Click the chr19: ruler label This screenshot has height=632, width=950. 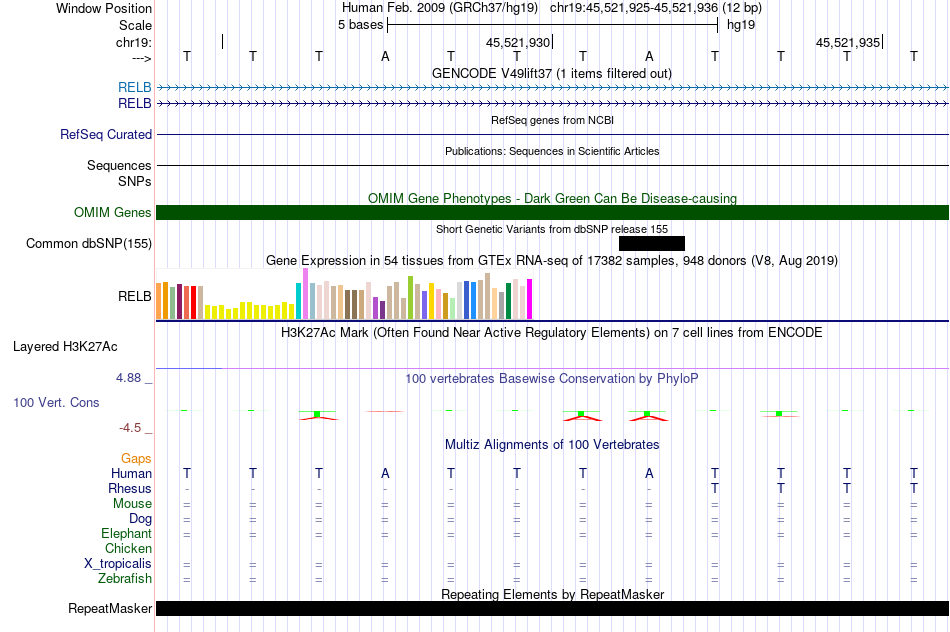[134, 42]
